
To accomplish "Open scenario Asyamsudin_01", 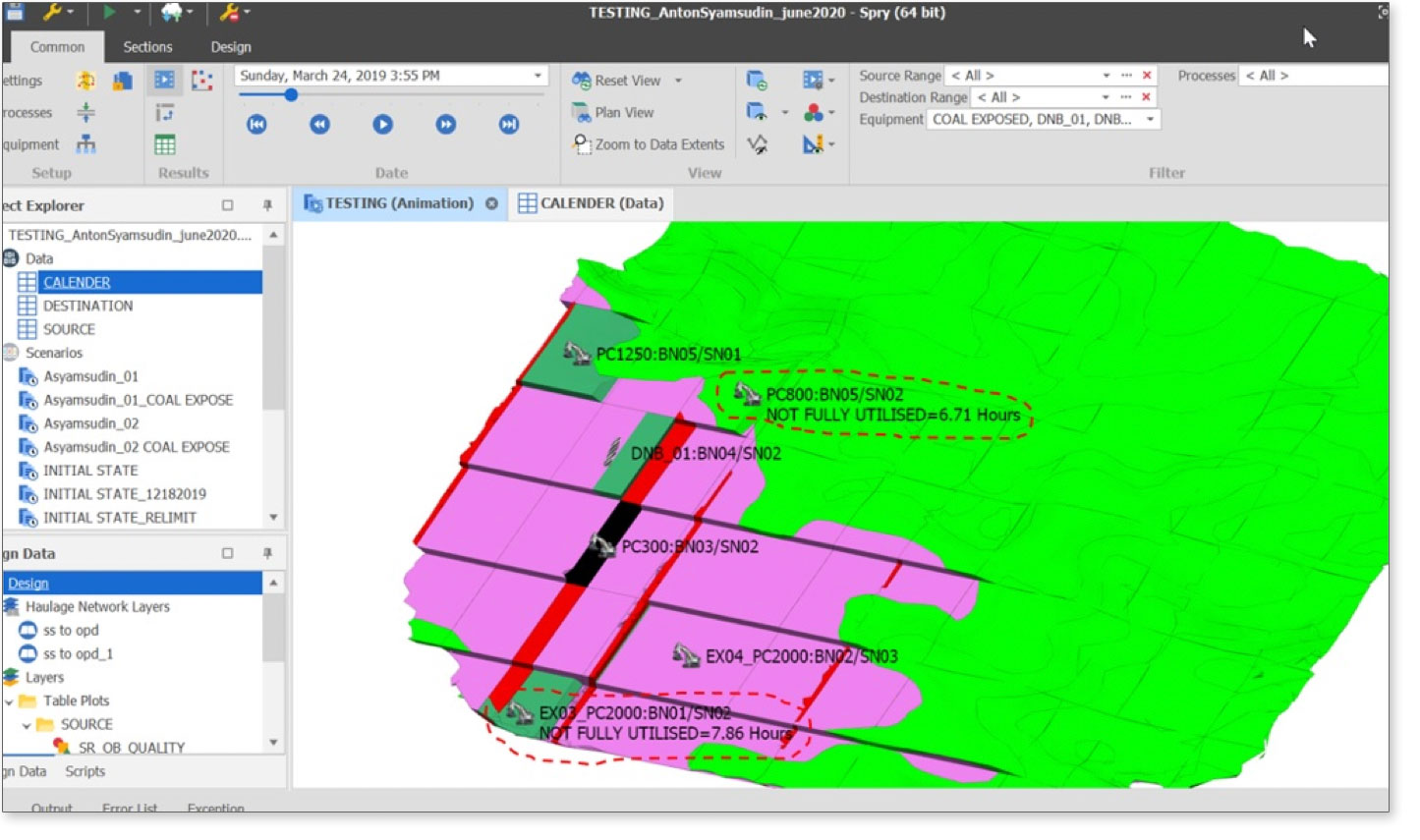I will tap(90, 376).
